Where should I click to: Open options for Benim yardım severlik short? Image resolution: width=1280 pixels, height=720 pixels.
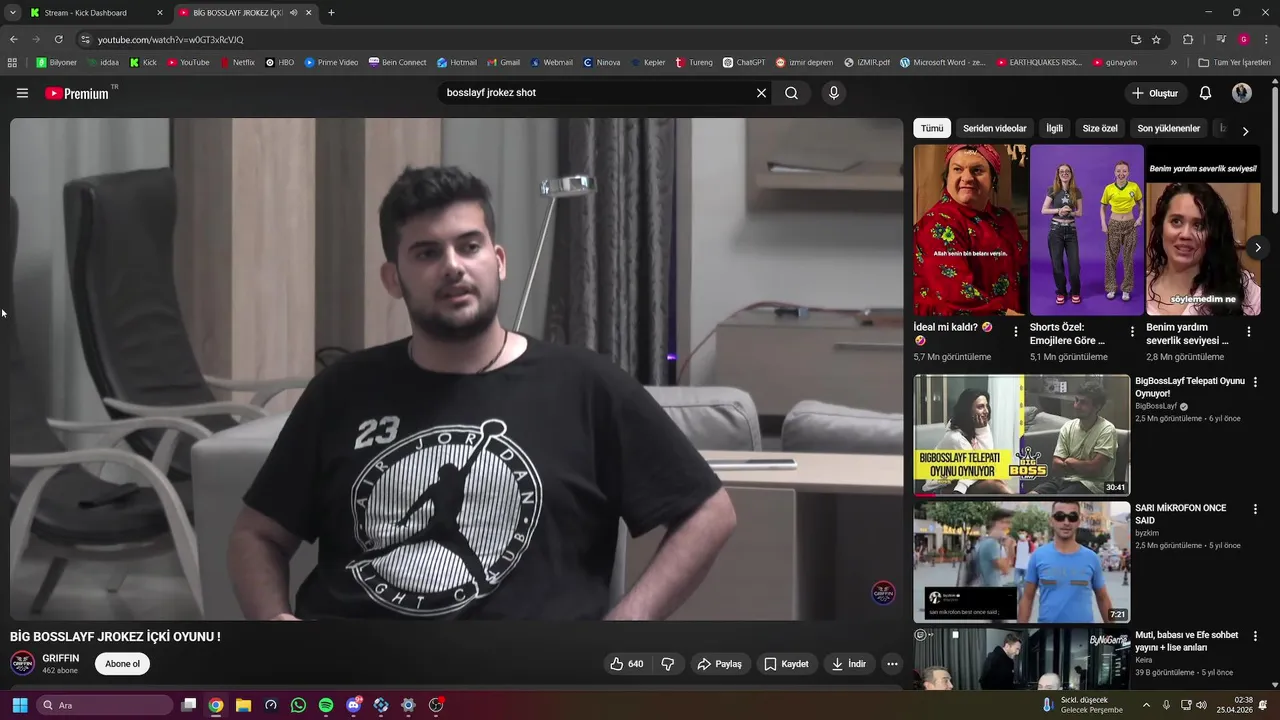[x=1248, y=331]
